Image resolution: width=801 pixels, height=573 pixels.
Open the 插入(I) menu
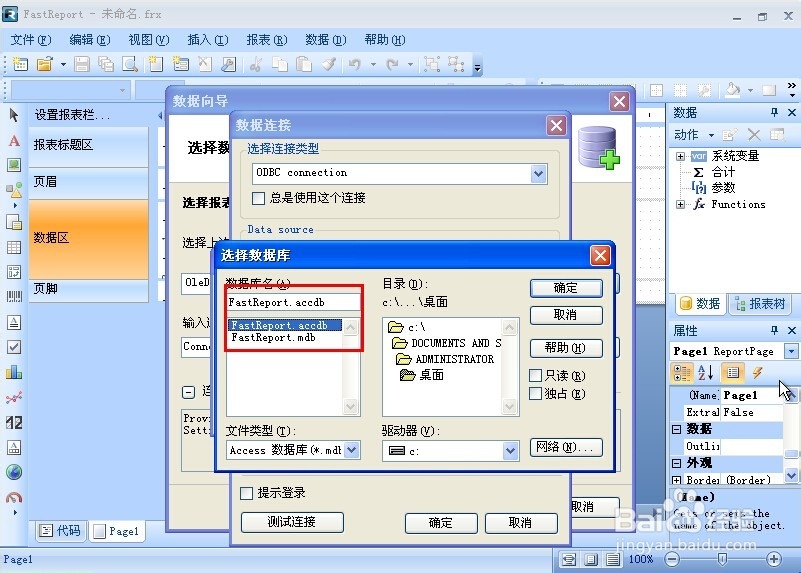tap(207, 40)
